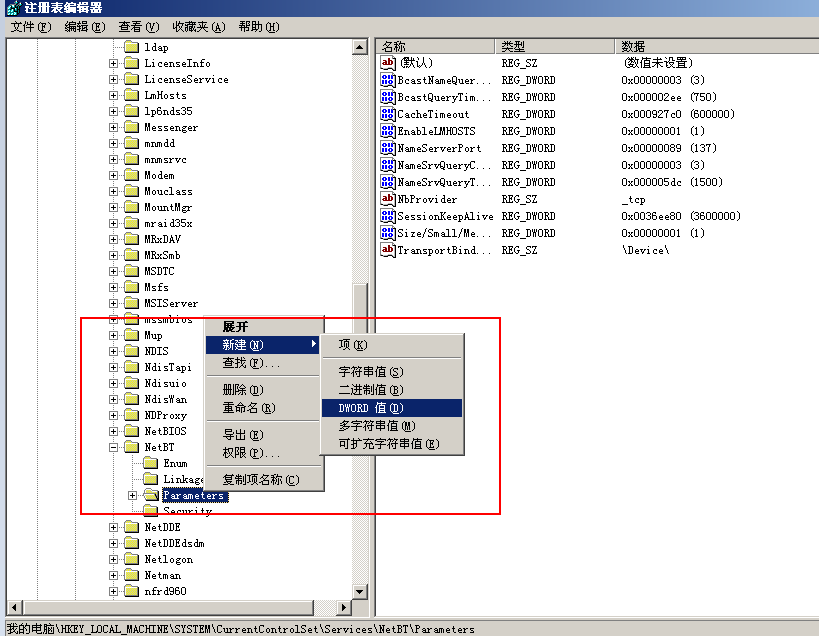Viewport: 819px width, 636px height.
Task: Select 权限(P)... in the context menu
Action: (x=263, y=453)
